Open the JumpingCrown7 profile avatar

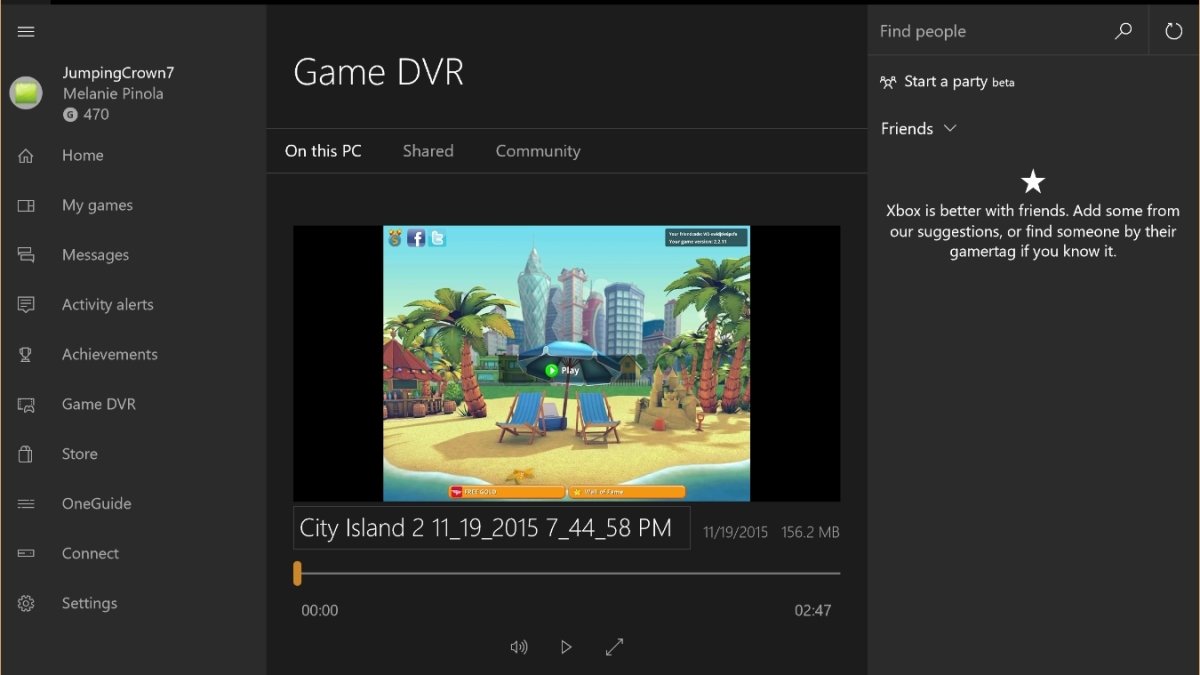(26, 93)
